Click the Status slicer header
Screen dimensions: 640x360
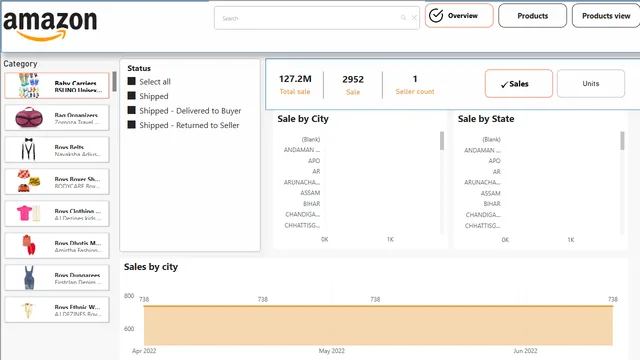coord(139,68)
